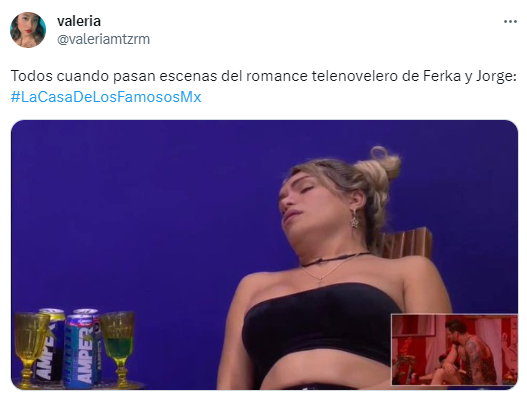
Task: Open the #LaCasaDeLosFamososMx hashtag
Action: 106,97
